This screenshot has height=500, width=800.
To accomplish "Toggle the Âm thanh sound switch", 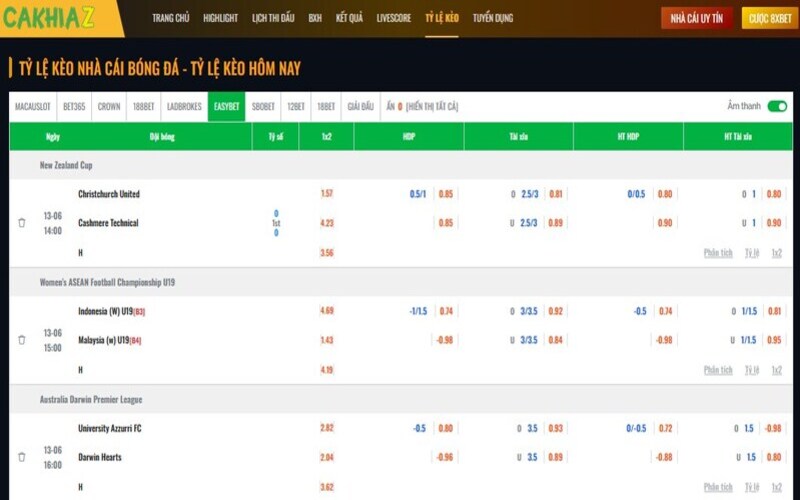I will 776,106.
